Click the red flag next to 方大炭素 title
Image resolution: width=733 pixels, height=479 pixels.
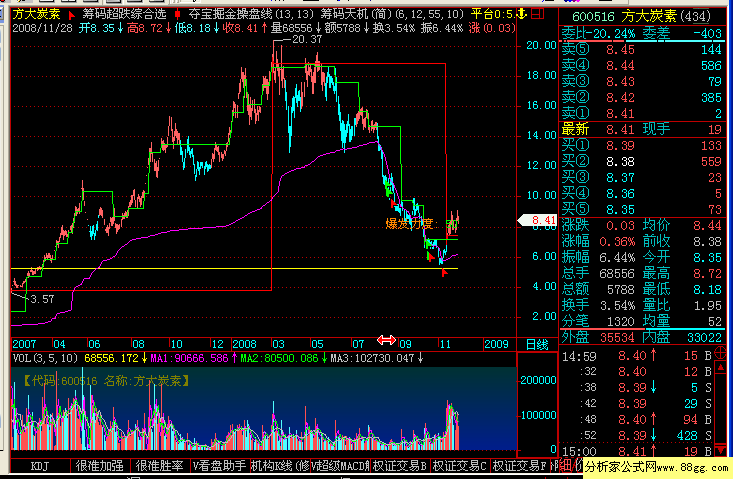[x=72, y=15]
